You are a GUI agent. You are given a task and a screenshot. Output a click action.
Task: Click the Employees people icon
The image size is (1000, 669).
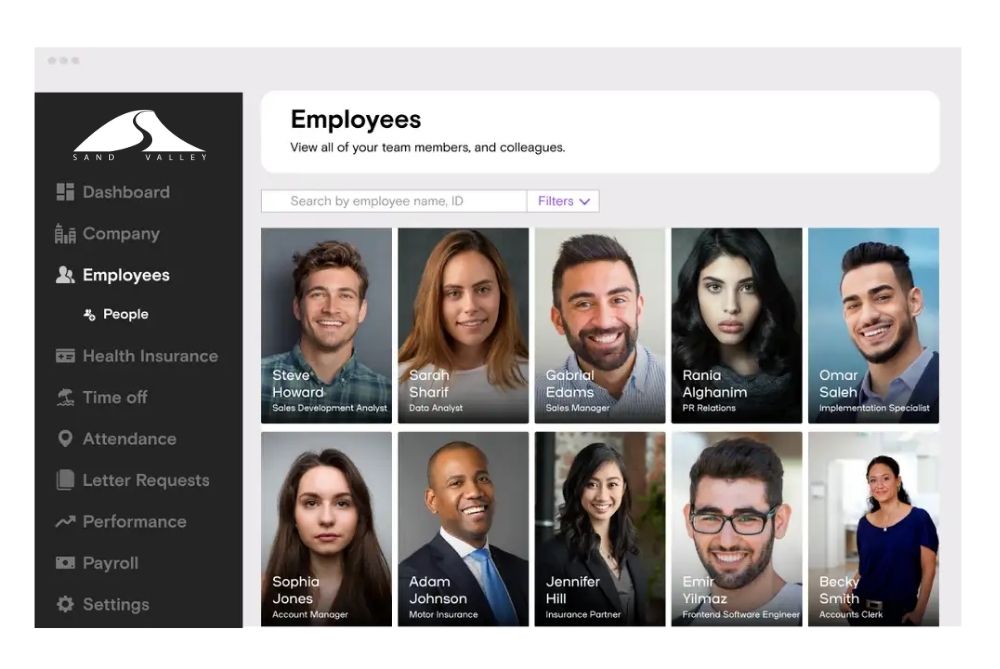[65, 275]
